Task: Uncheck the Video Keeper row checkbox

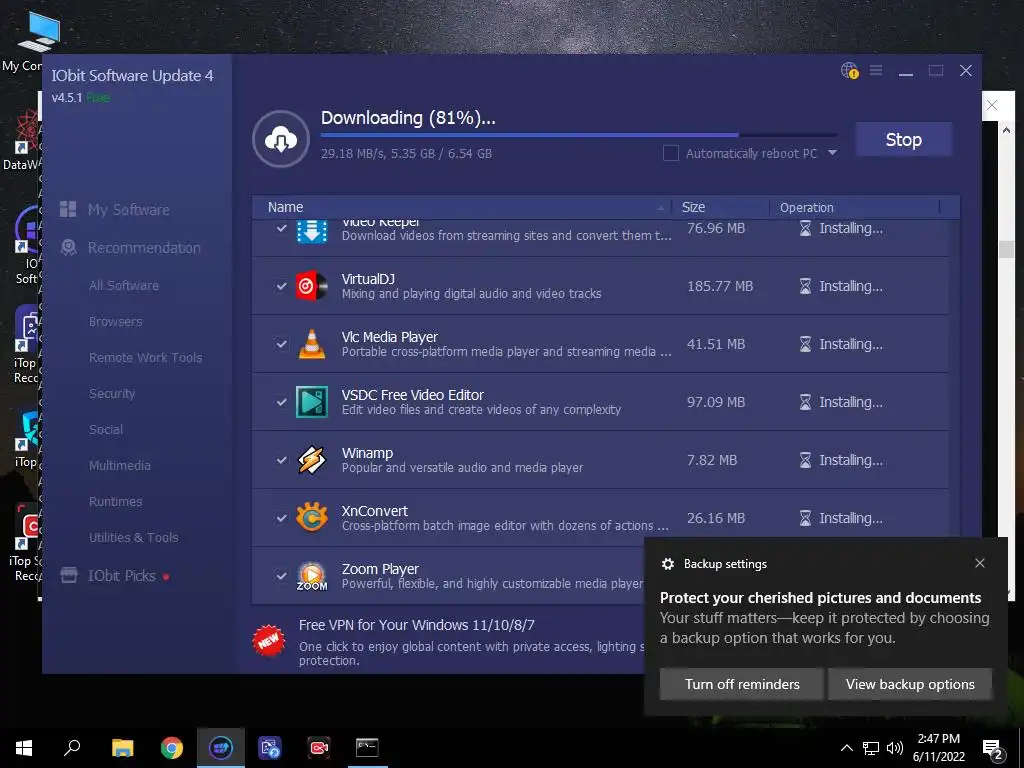Action: coord(281,229)
